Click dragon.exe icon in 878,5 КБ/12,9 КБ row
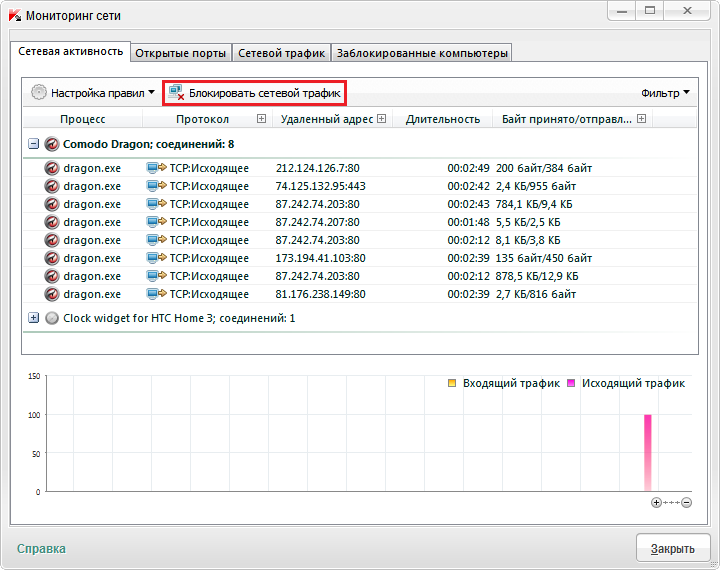This screenshot has height=570, width=720. click(52, 276)
